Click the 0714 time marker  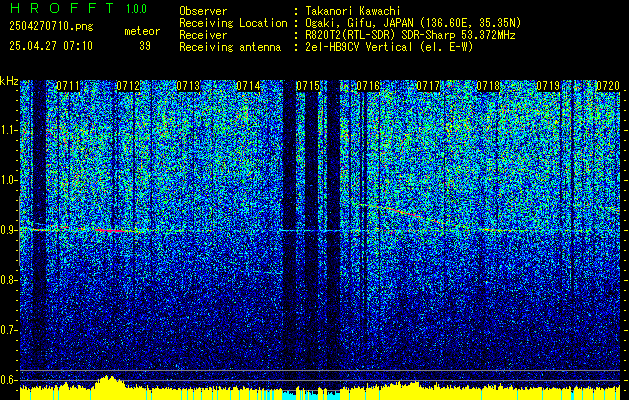[248, 86]
